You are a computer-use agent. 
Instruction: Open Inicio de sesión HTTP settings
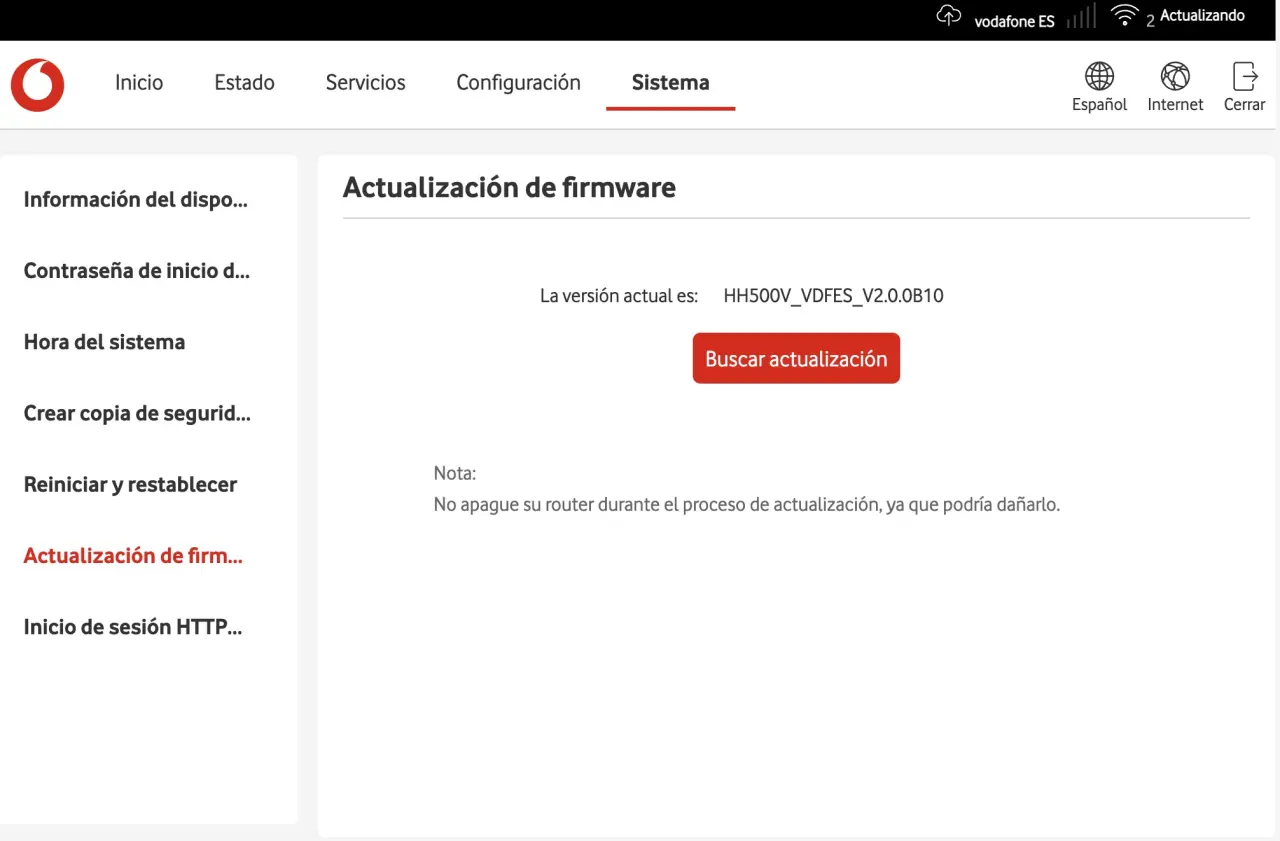[x=133, y=628]
